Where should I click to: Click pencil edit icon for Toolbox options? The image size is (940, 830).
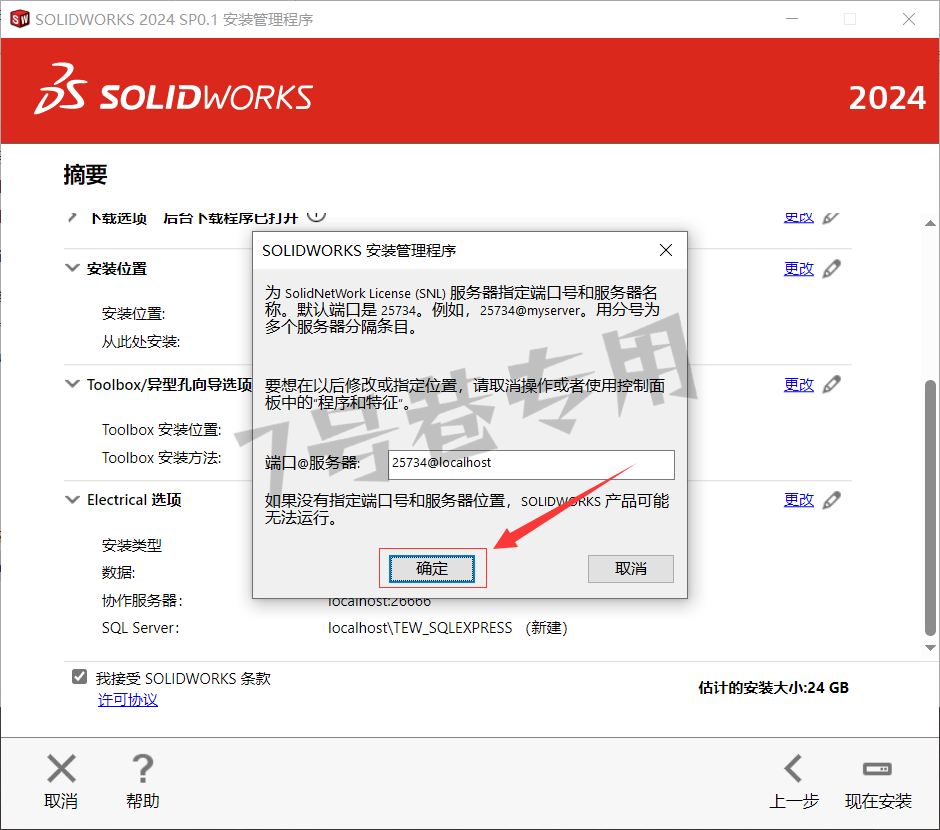coord(831,384)
